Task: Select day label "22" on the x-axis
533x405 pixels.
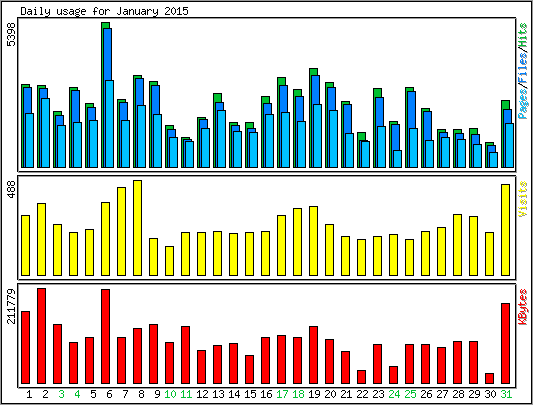Action: point(362,394)
